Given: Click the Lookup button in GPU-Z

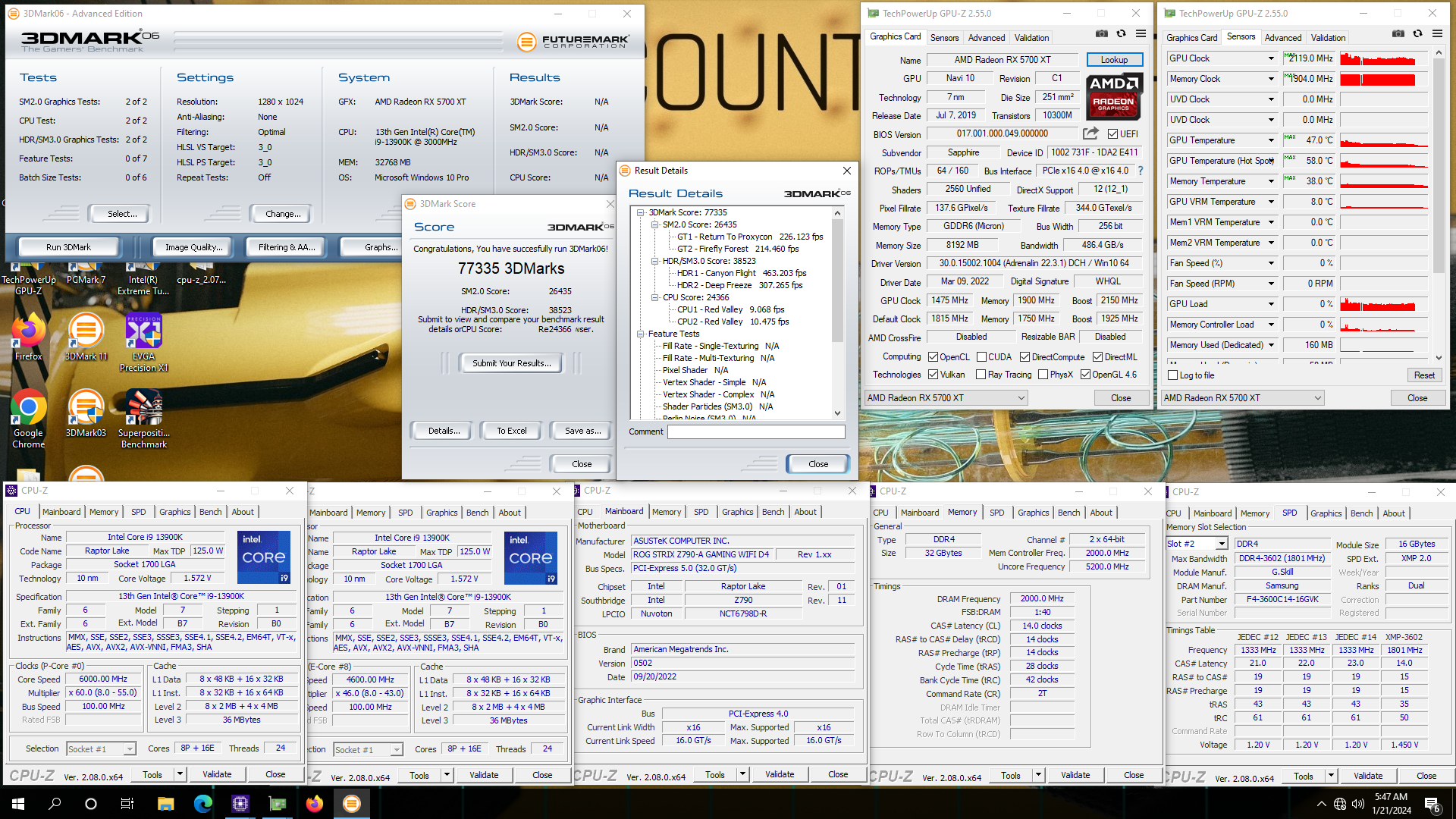Looking at the screenshot, I should click(x=1114, y=60).
